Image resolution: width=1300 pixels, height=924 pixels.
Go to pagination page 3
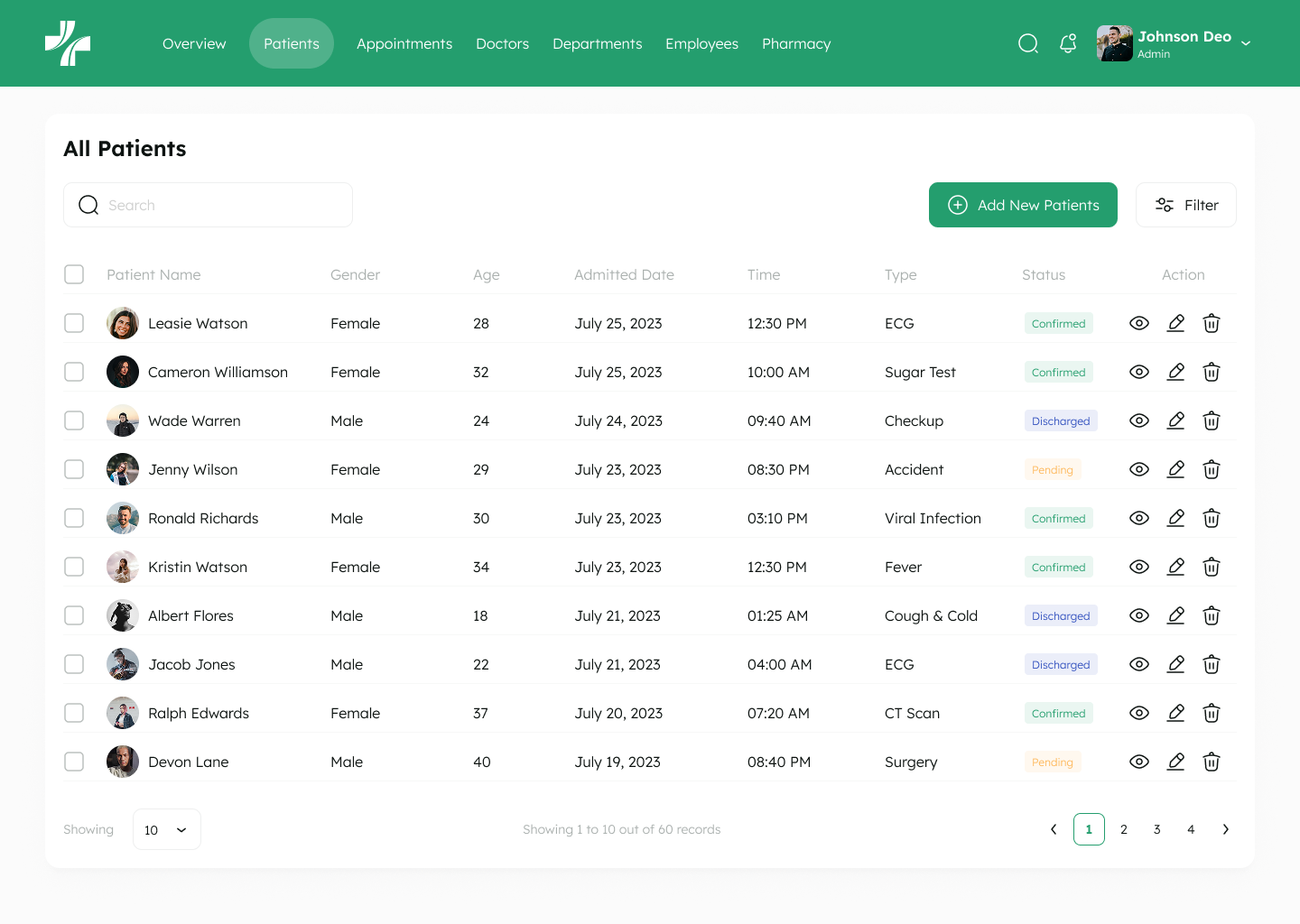(1156, 829)
